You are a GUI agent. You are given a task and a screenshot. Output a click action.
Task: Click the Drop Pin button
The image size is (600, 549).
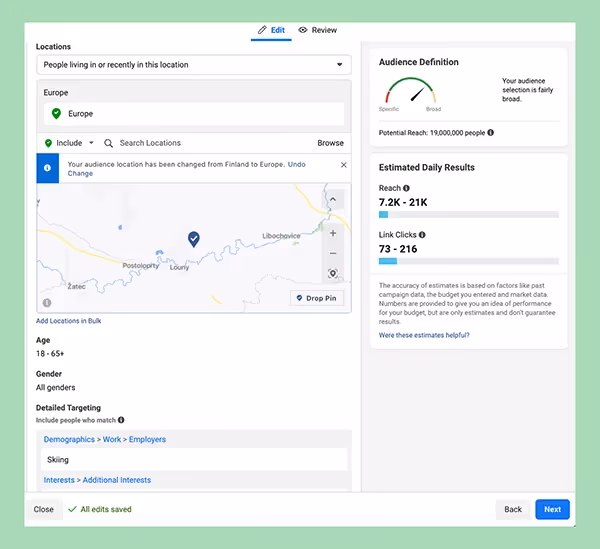click(x=317, y=298)
